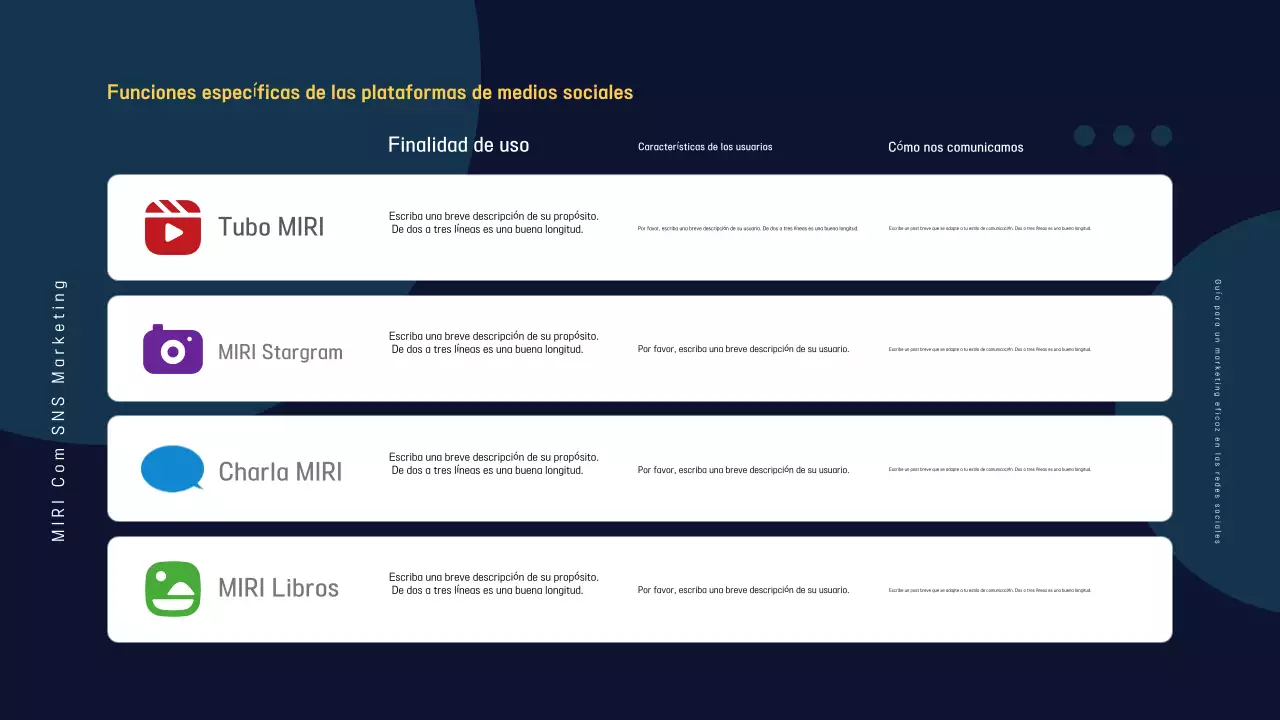Select the purpose description in MIRI Libros row
This screenshot has width=1280, height=720.
pyautogui.click(x=493, y=583)
